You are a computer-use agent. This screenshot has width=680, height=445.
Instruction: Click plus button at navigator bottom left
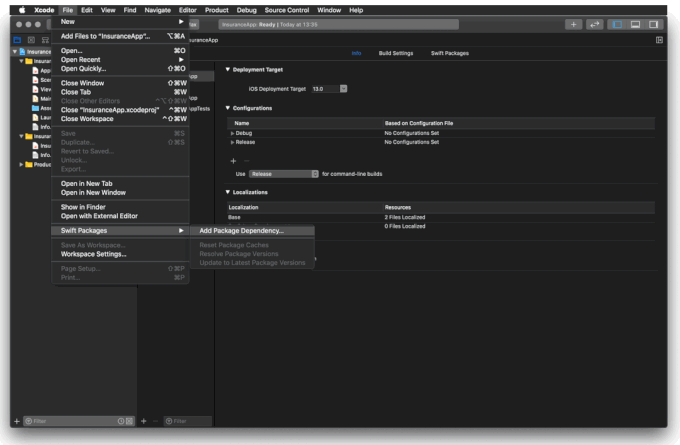[x=15, y=421]
